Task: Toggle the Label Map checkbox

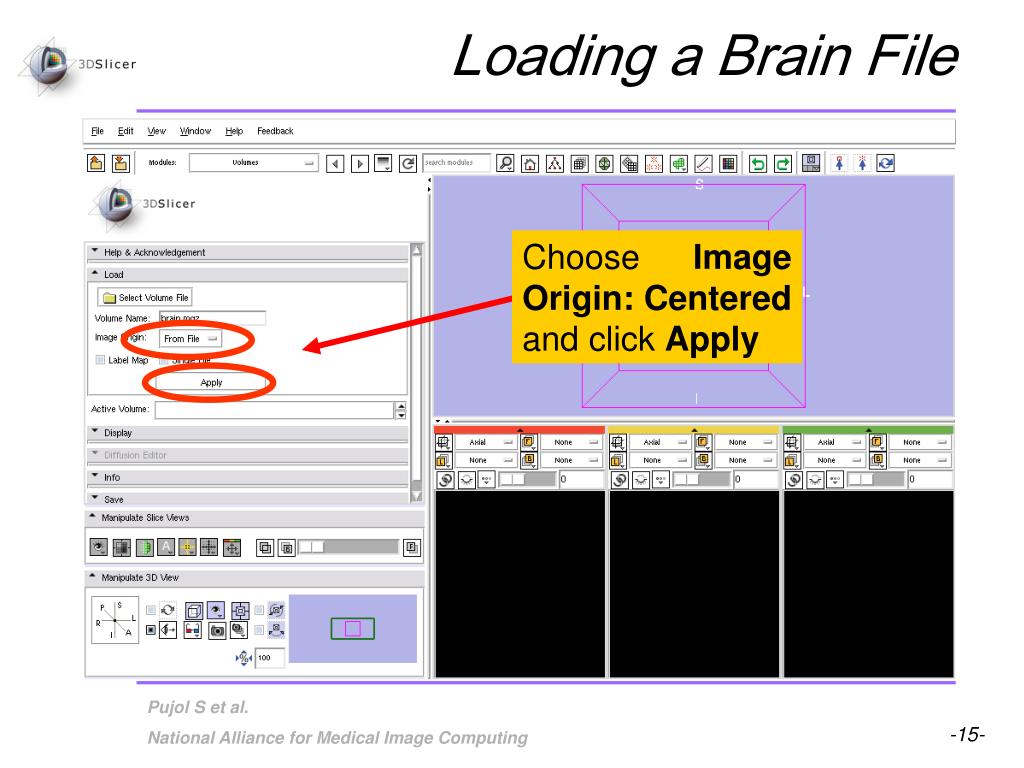Action: point(100,360)
